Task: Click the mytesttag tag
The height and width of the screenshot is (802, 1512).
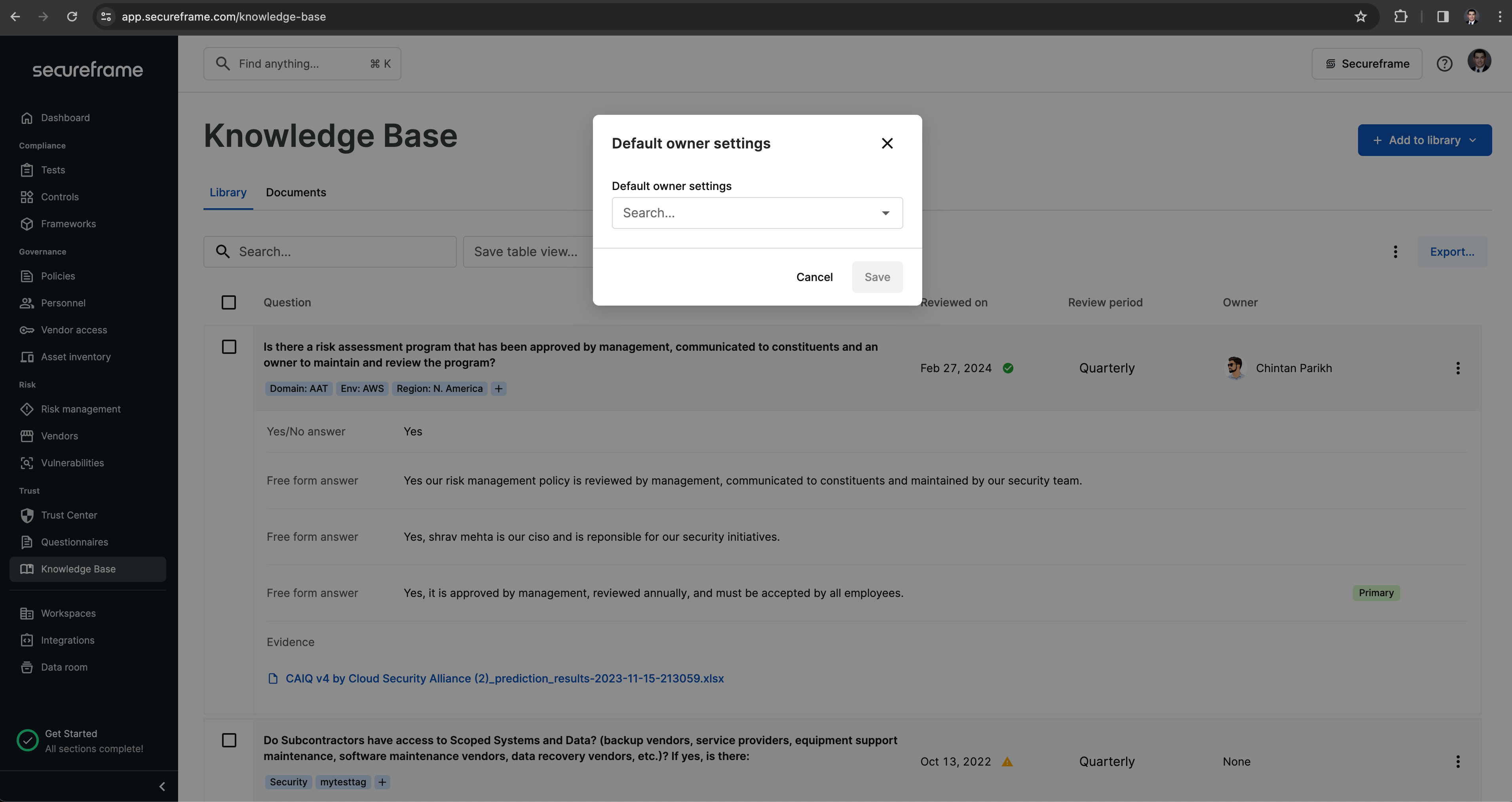Action: click(x=343, y=783)
